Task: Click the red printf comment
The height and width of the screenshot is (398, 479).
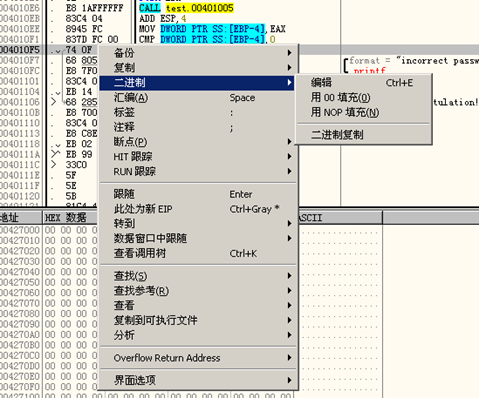Action: (x=370, y=71)
